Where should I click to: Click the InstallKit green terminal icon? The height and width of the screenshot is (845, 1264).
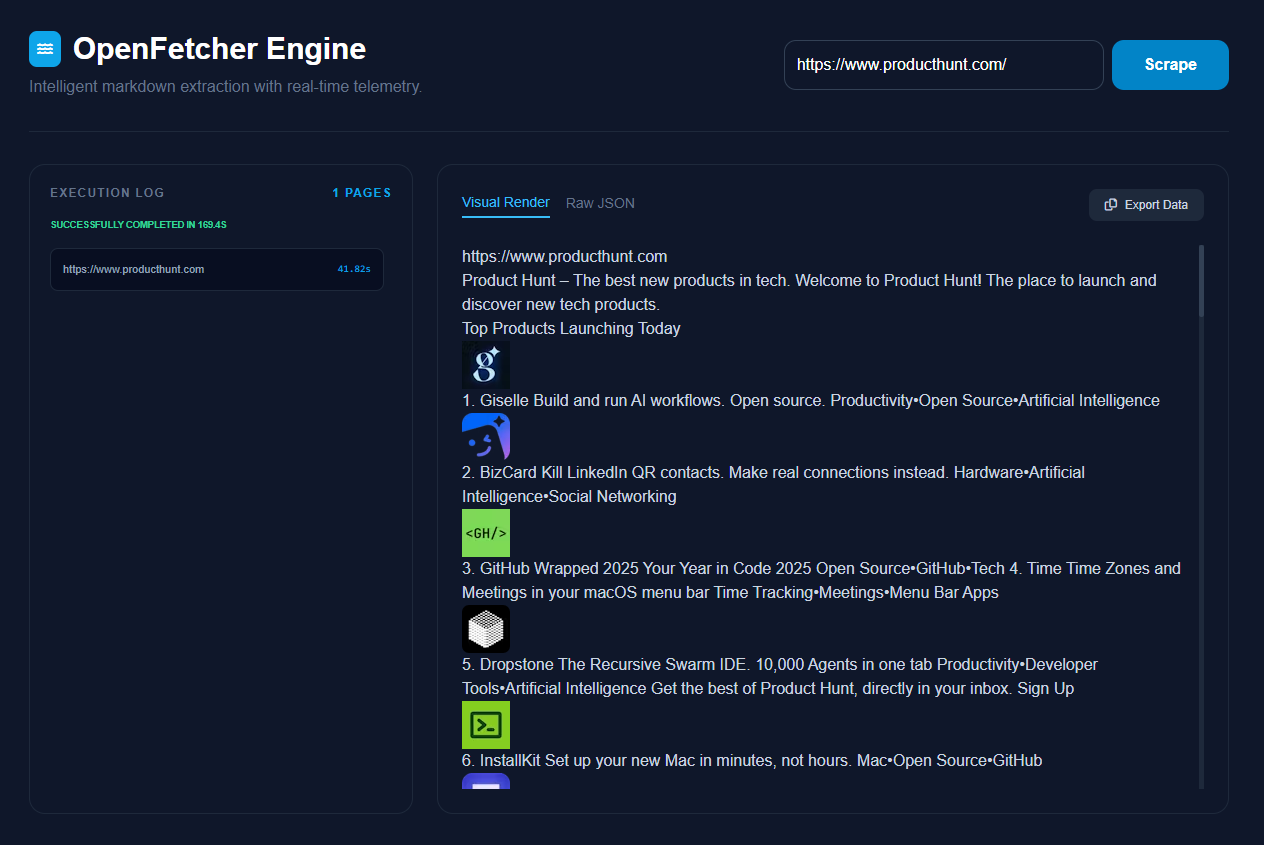[x=486, y=725]
